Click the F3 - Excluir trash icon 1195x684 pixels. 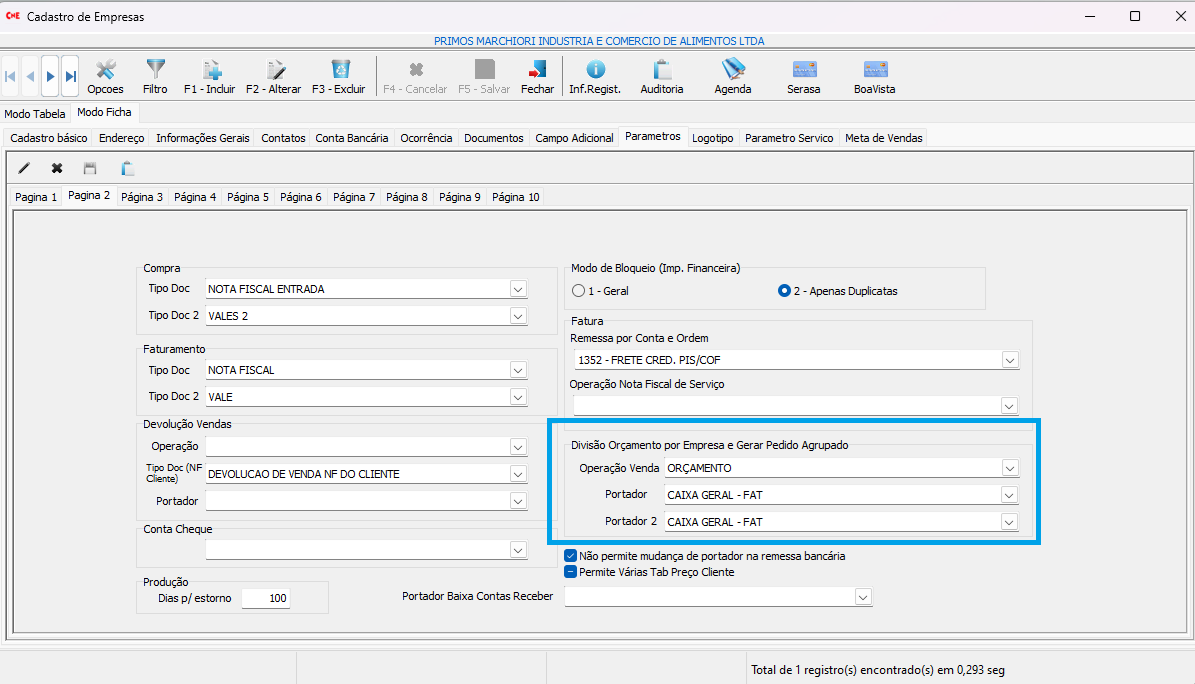pos(339,75)
